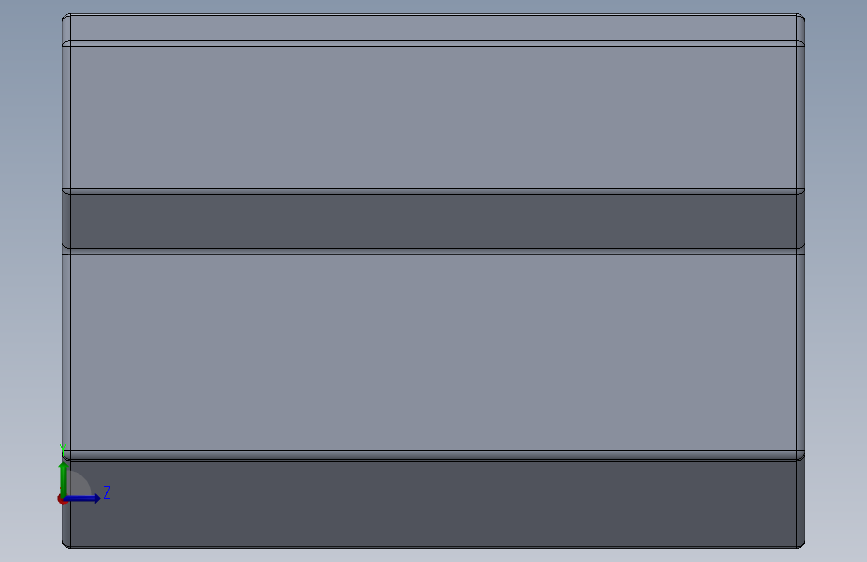The height and width of the screenshot is (562, 867).
Task: Select fillet edge above dark middle band
Action: coord(434,191)
